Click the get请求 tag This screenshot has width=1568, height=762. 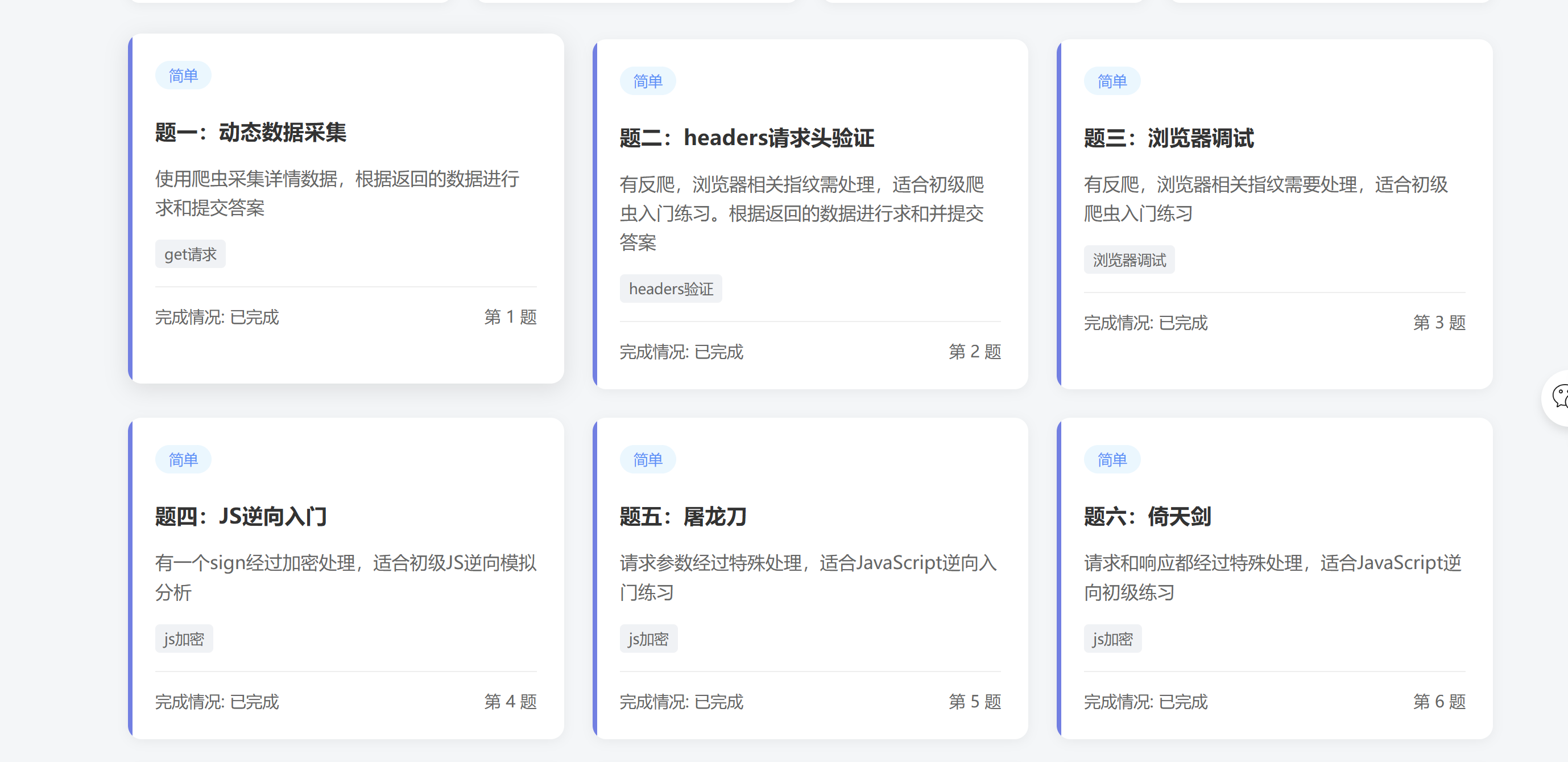click(x=190, y=254)
